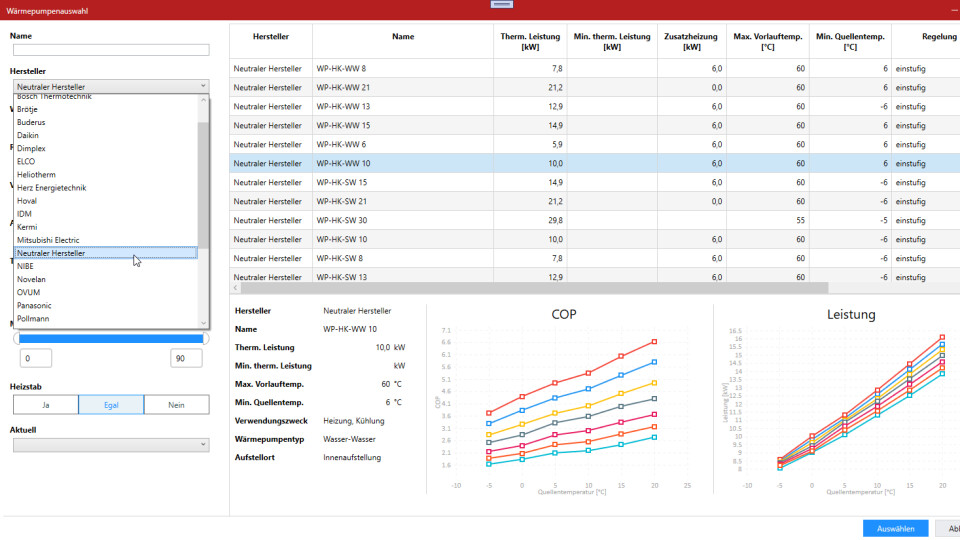Screen dimensions: 960x540
Task: Sort by Max. Vorlauftemp. column header
Action: coord(768,42)
